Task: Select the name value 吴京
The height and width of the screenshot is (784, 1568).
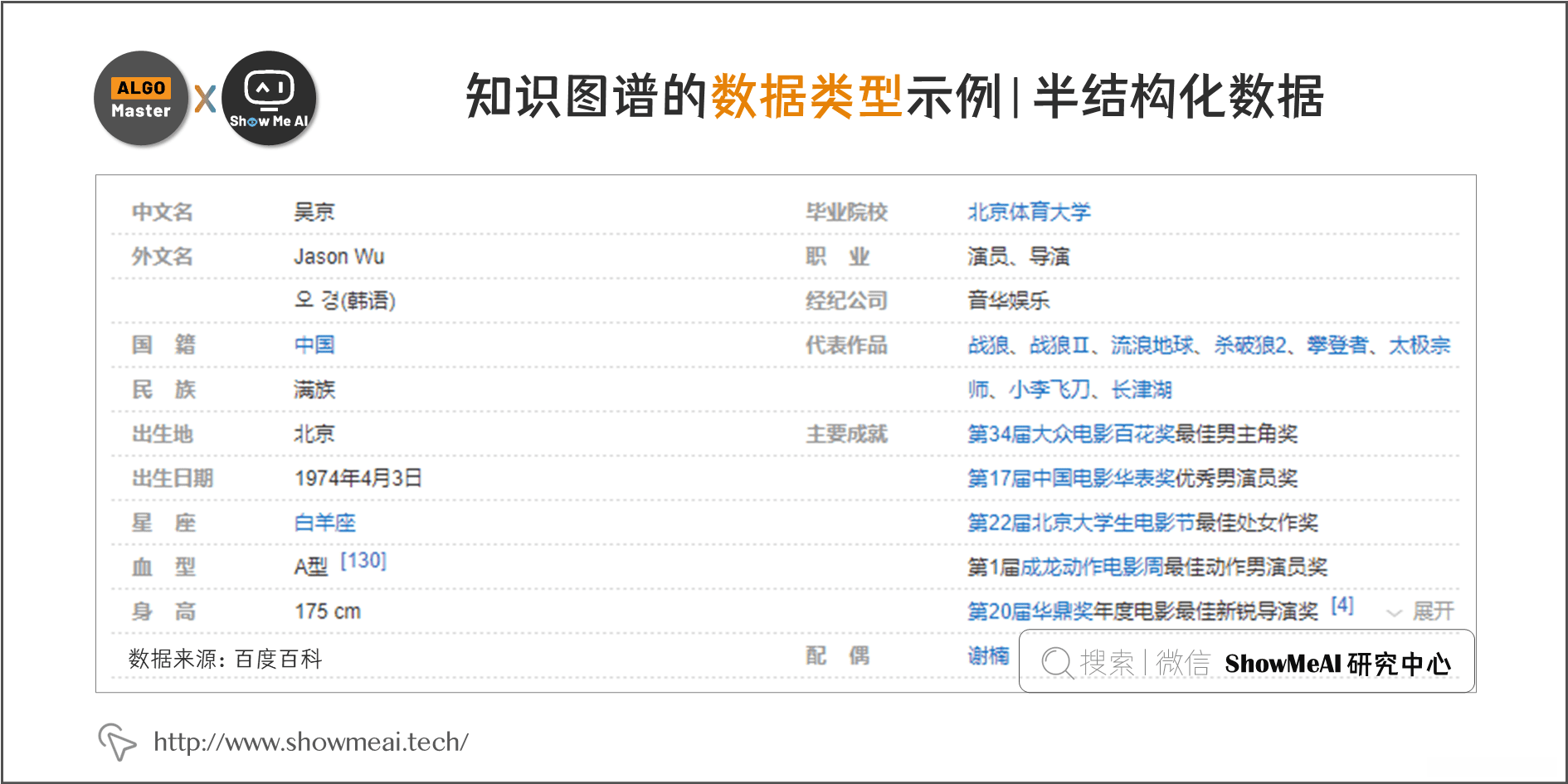Action: [314, 212]
